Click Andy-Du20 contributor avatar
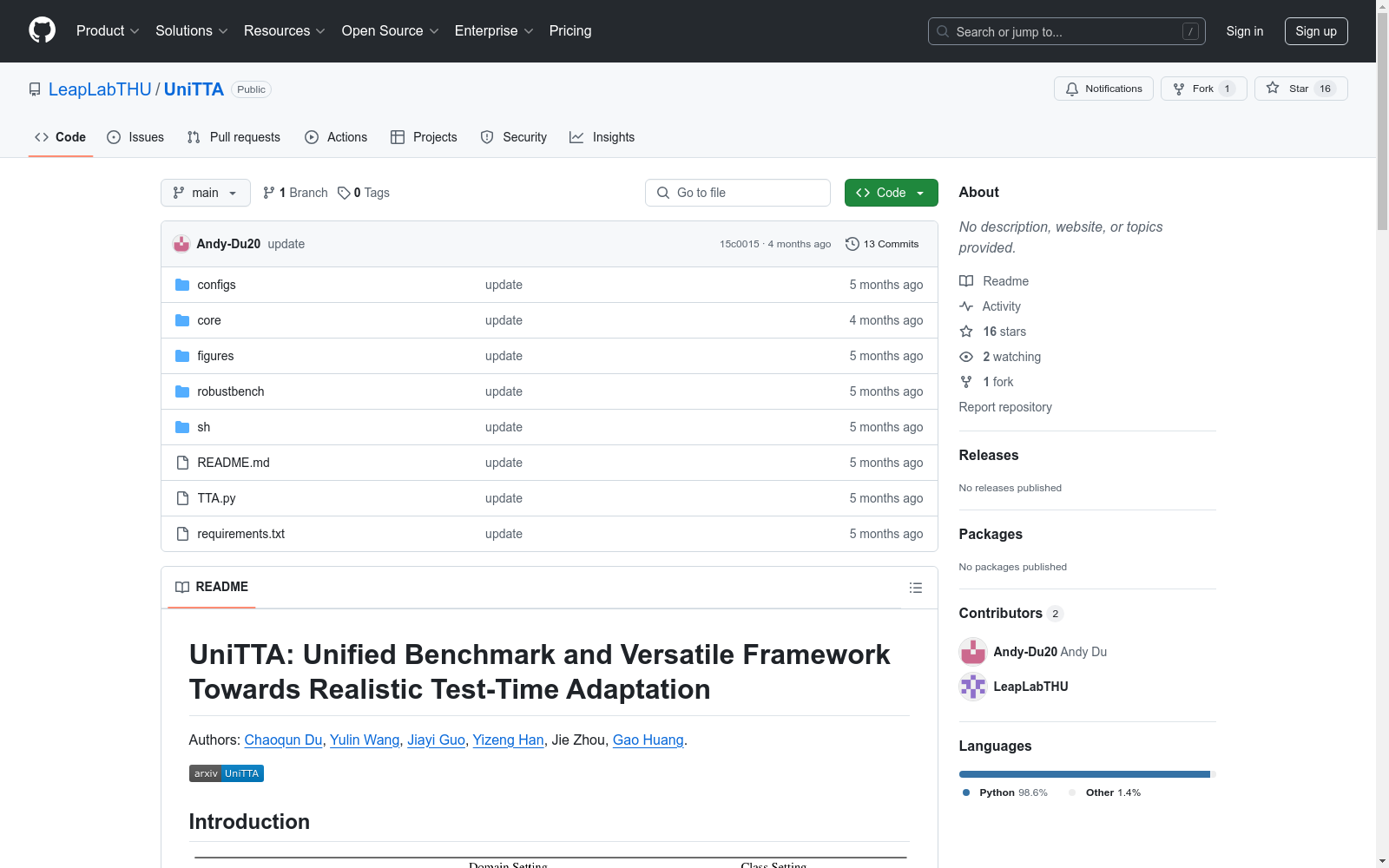This screenshot has height=868, width=1389. pyautogui.click(x=972, y=651)
